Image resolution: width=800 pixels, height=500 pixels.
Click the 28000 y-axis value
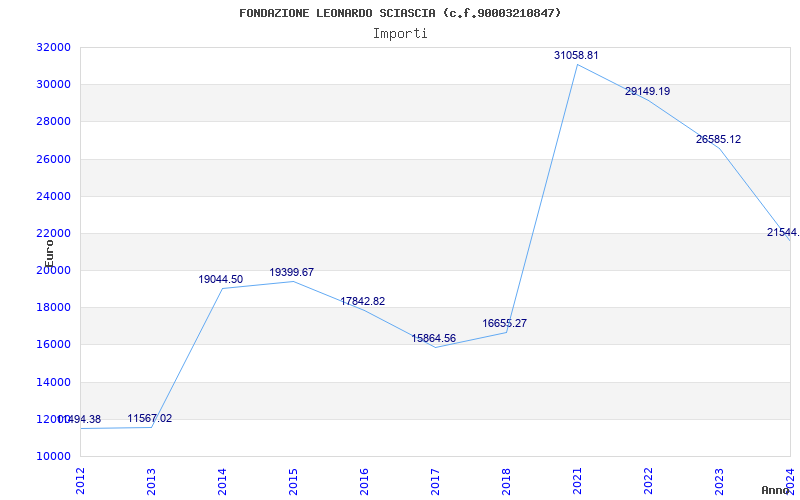point(53,121)
